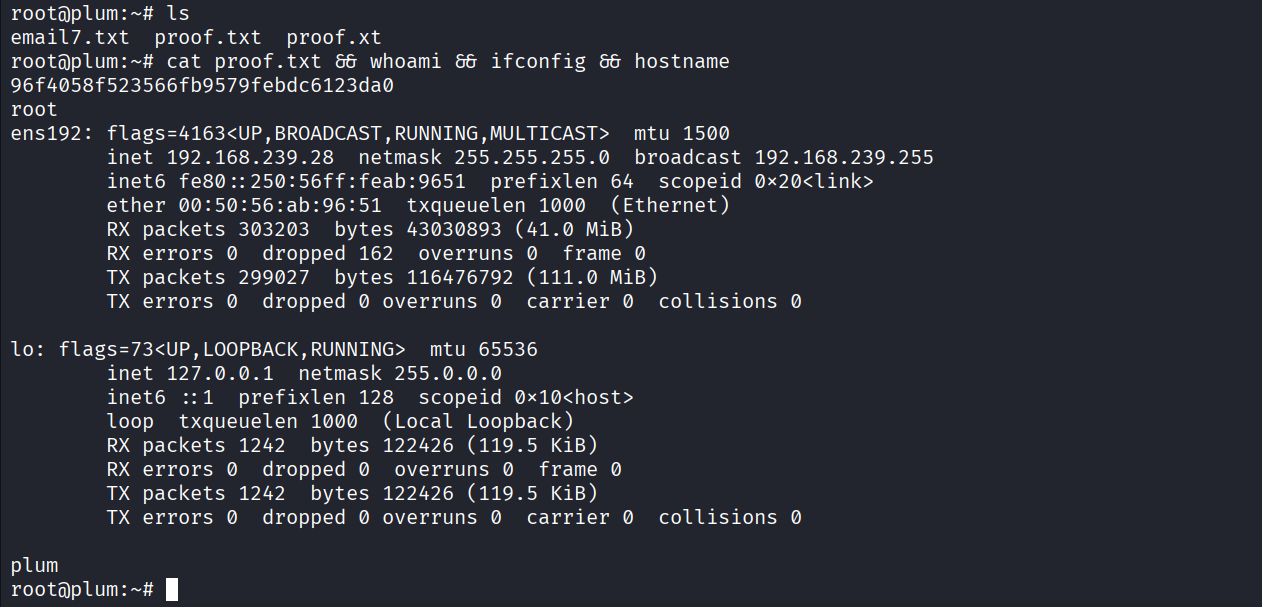Click the broadcast address 192.168.239.255
Viewport: 1262px width, 607px height.
click(x=844, y=158)
